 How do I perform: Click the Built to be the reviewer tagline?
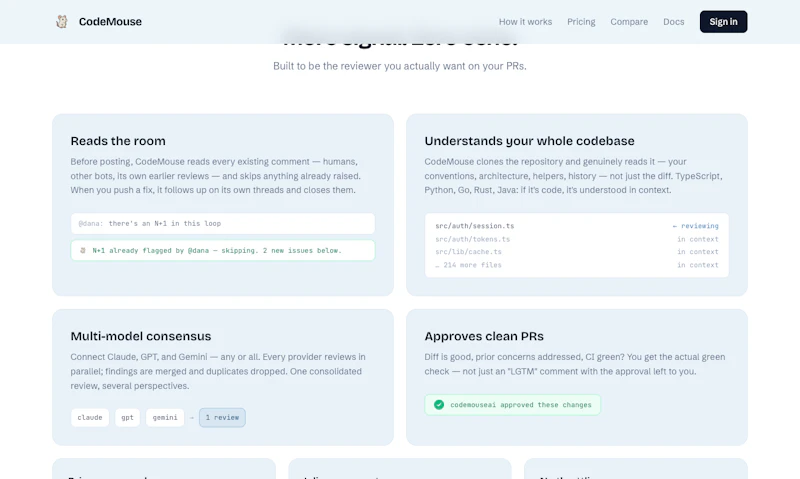click(399, 66)
